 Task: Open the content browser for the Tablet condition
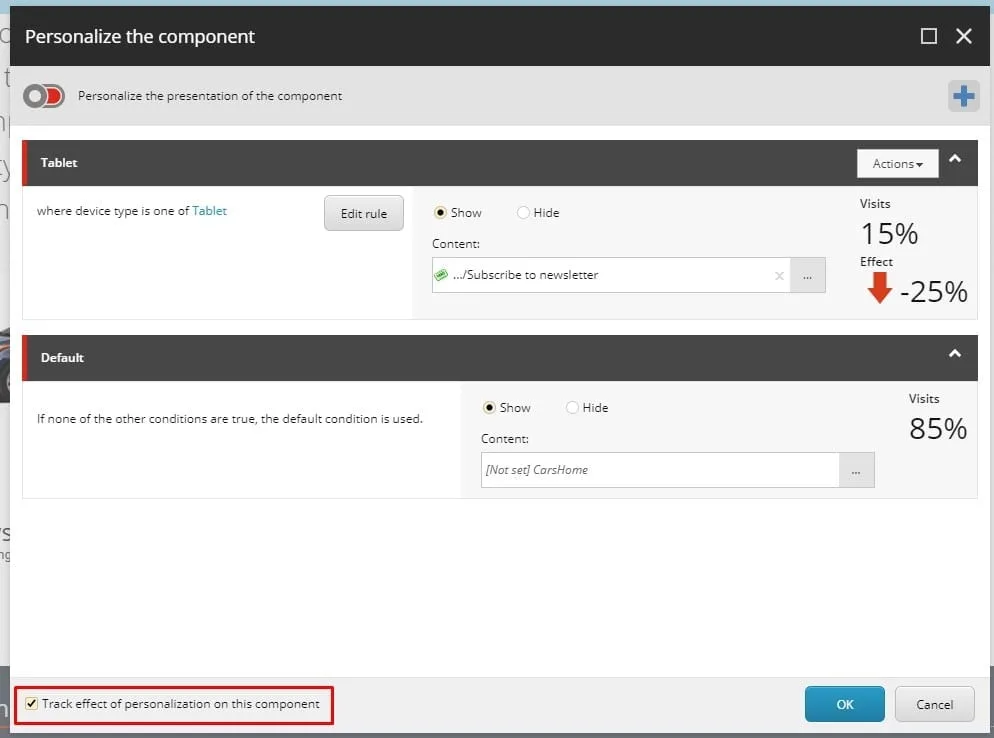tap(807, 274)
